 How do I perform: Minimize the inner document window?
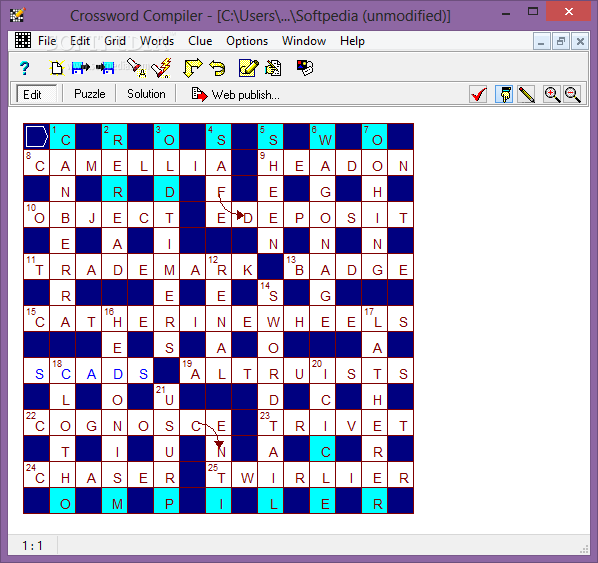pos(541,41)
